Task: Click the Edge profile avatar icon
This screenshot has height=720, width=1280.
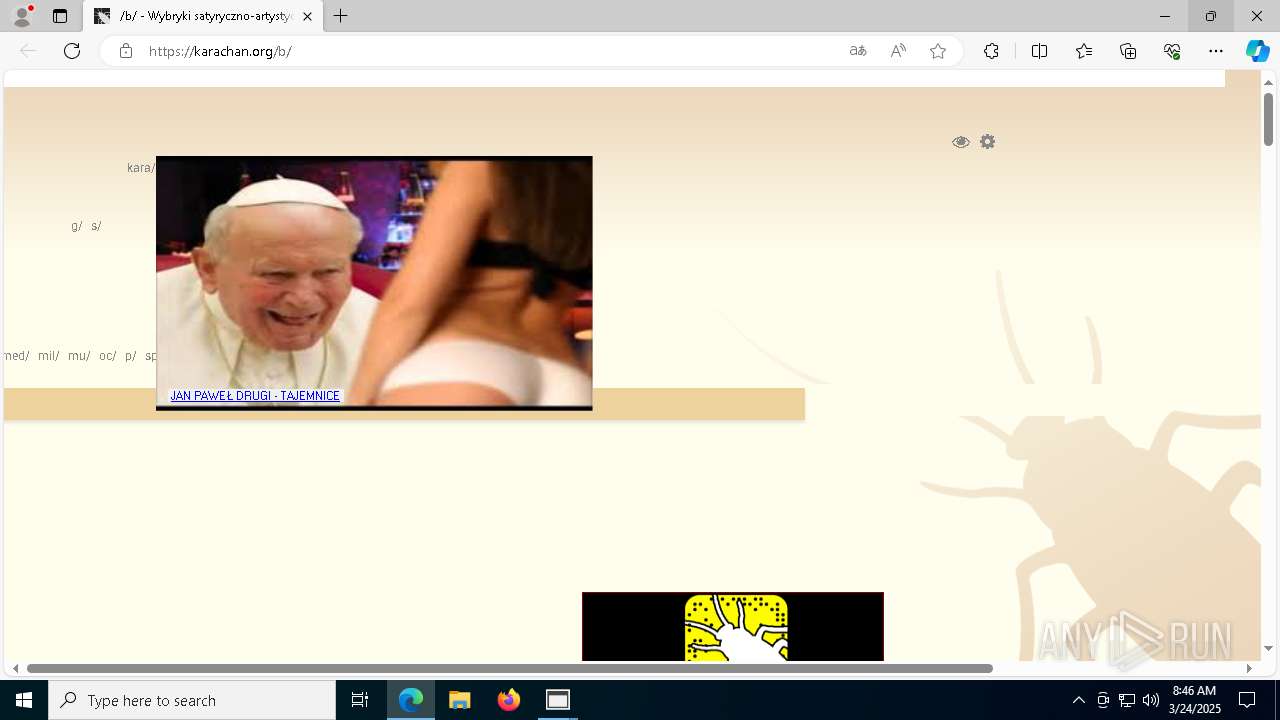Action: [x=22, y=16]
